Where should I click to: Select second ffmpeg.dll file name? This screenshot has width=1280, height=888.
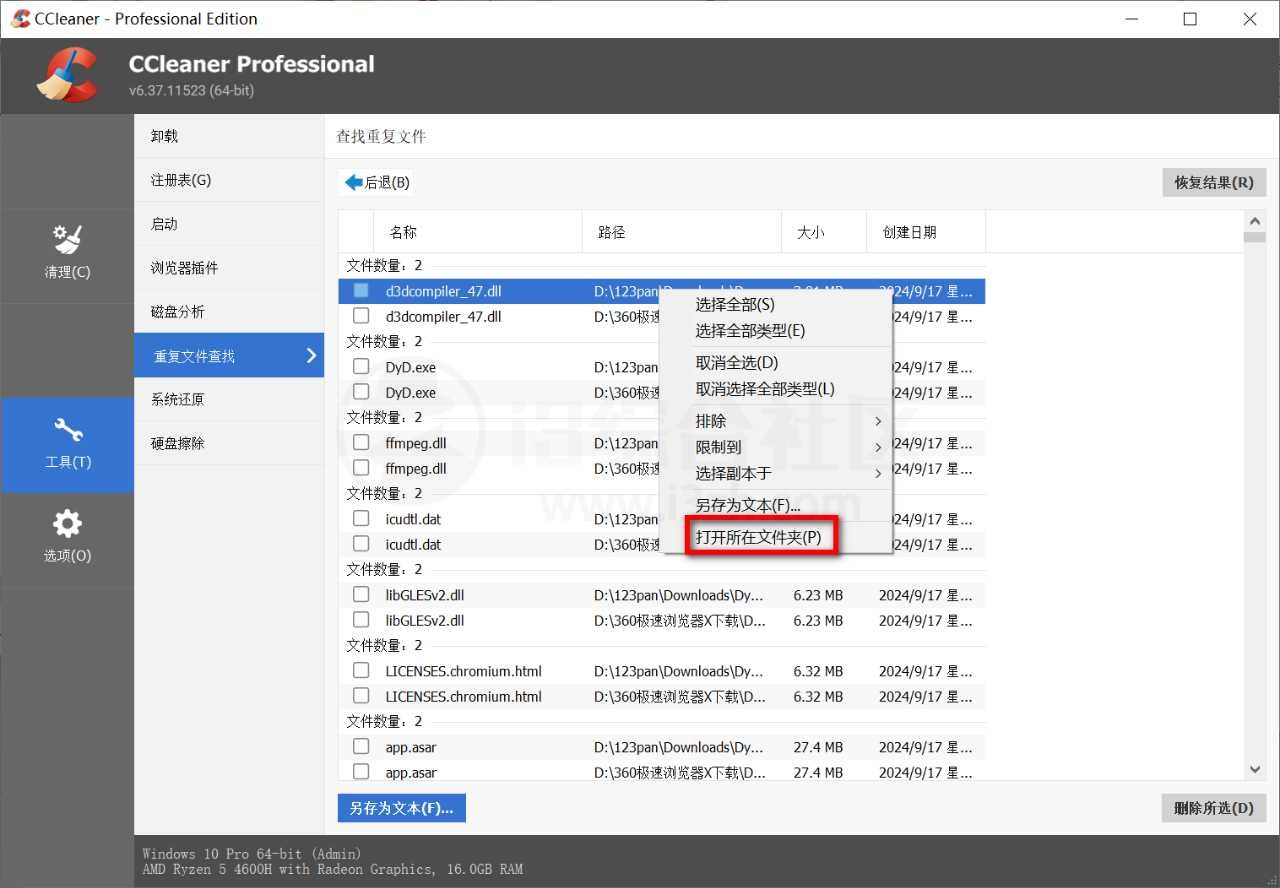click(416, 468)
